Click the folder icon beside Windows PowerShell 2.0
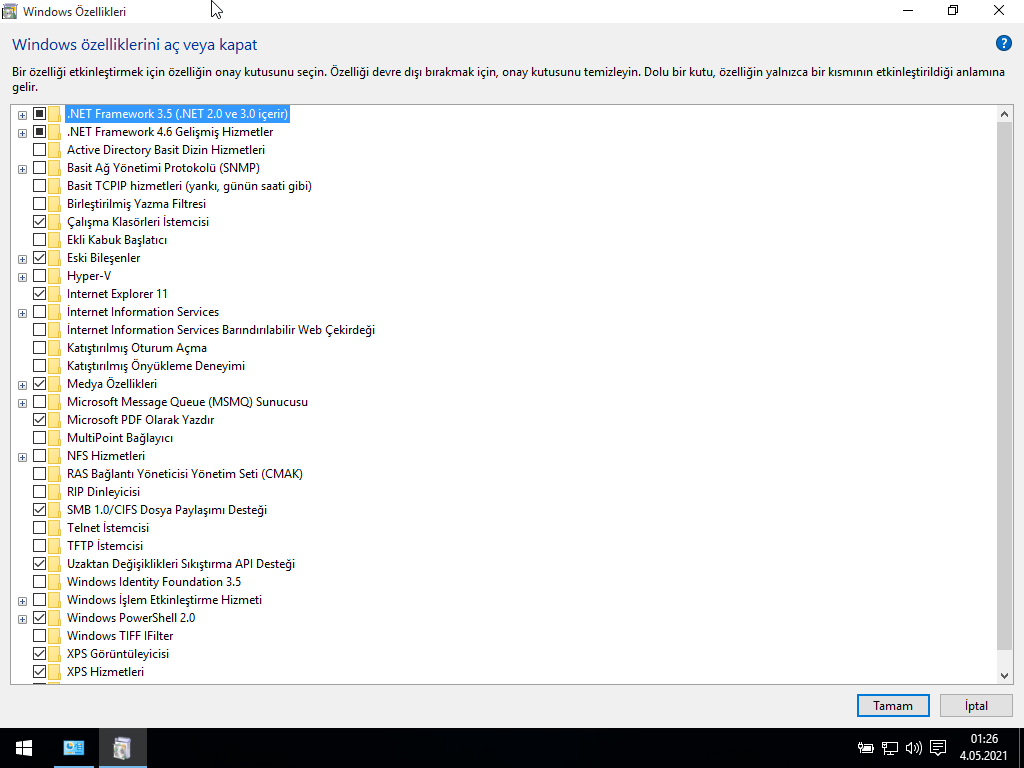1024x768 pixels. [x=54, y=618]
